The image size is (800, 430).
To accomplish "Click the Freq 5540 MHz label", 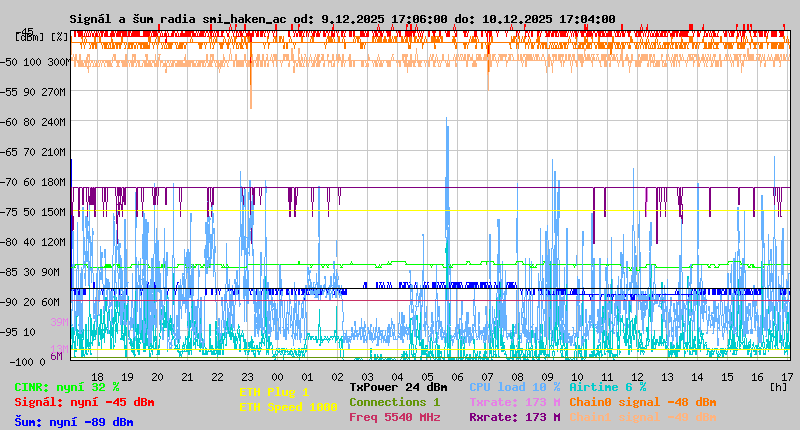I will click(394, 417).
